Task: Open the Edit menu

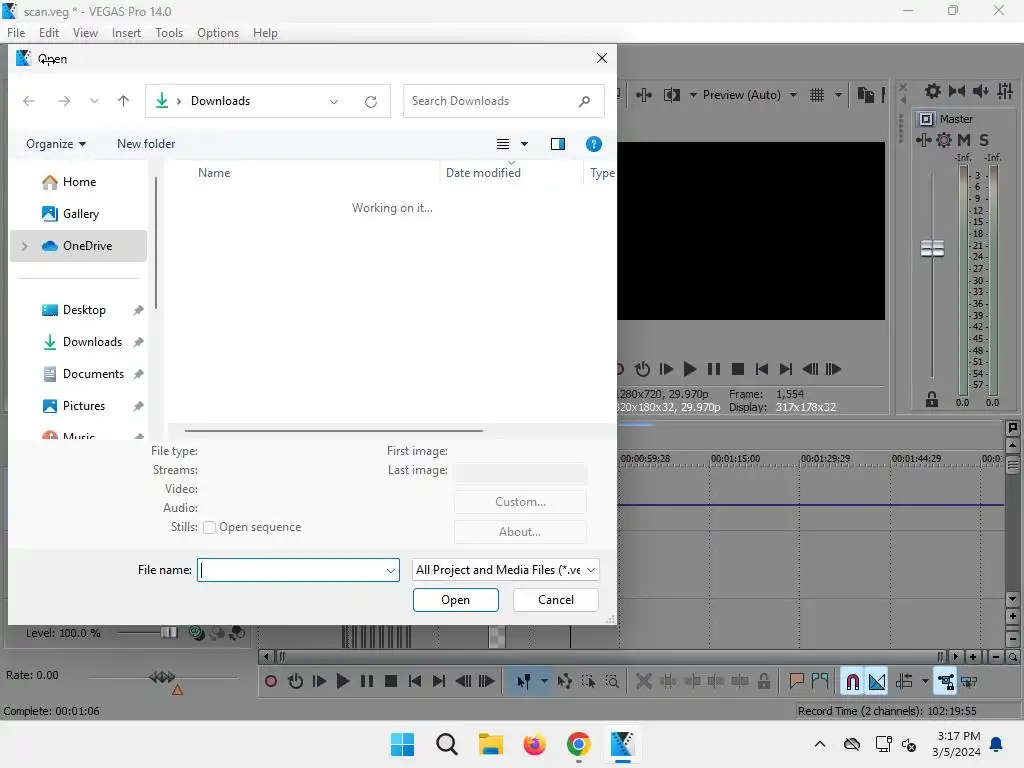Action: pos(49,33)
